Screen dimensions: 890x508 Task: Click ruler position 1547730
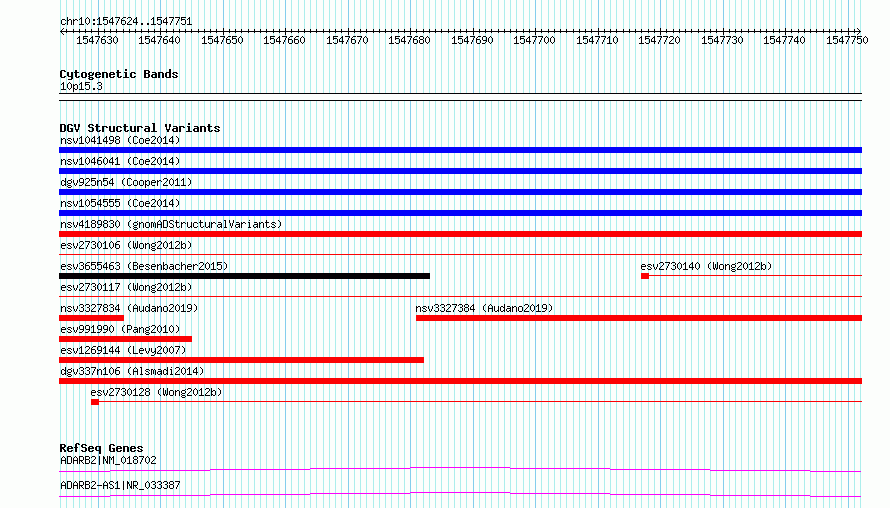(x=721, y=40)
